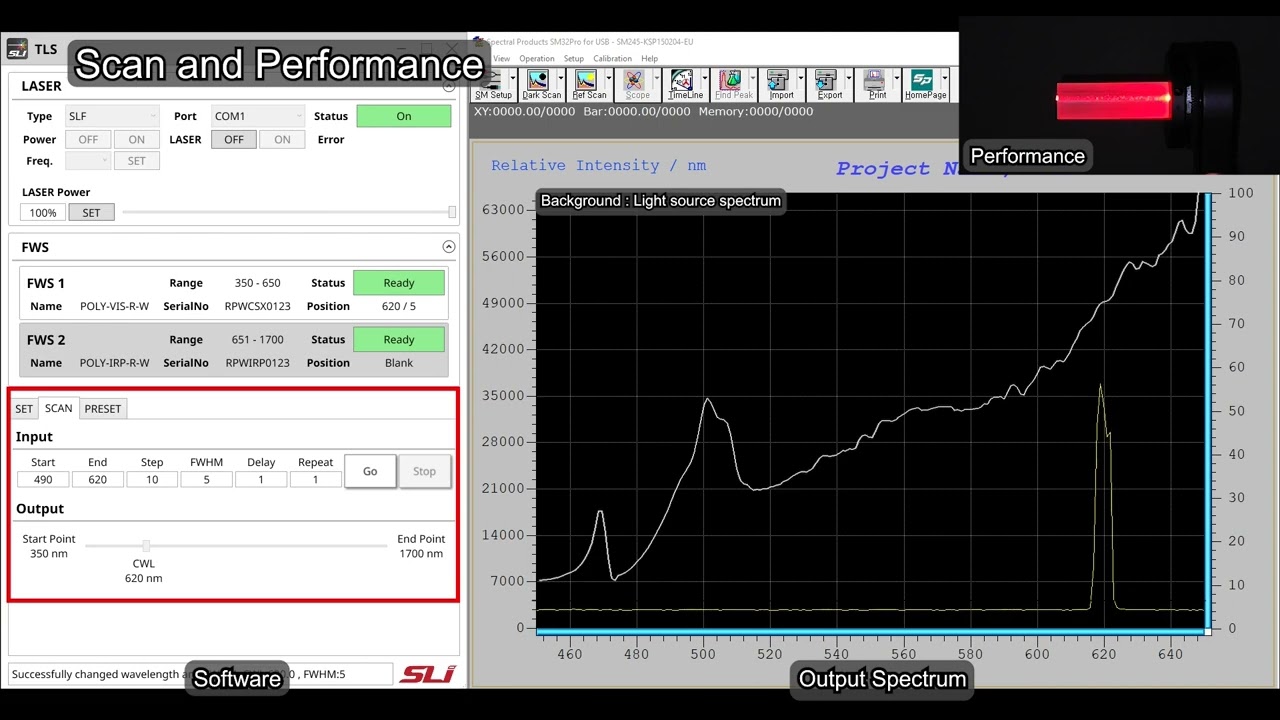The image size is (1280, 720).
Task: Click the Step input field
Action: pos(152,480)
